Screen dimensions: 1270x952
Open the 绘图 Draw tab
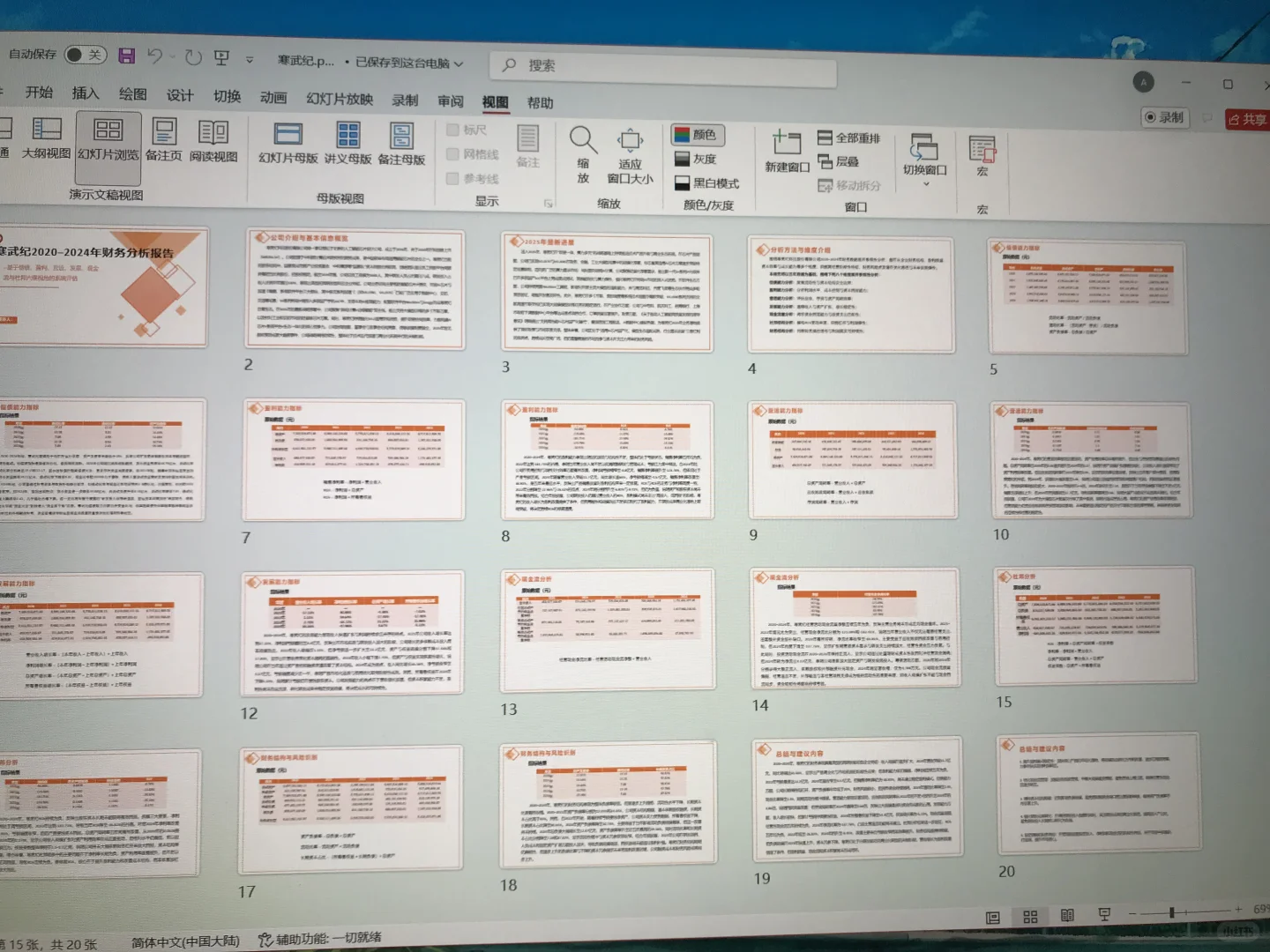(x=133, y=93)
